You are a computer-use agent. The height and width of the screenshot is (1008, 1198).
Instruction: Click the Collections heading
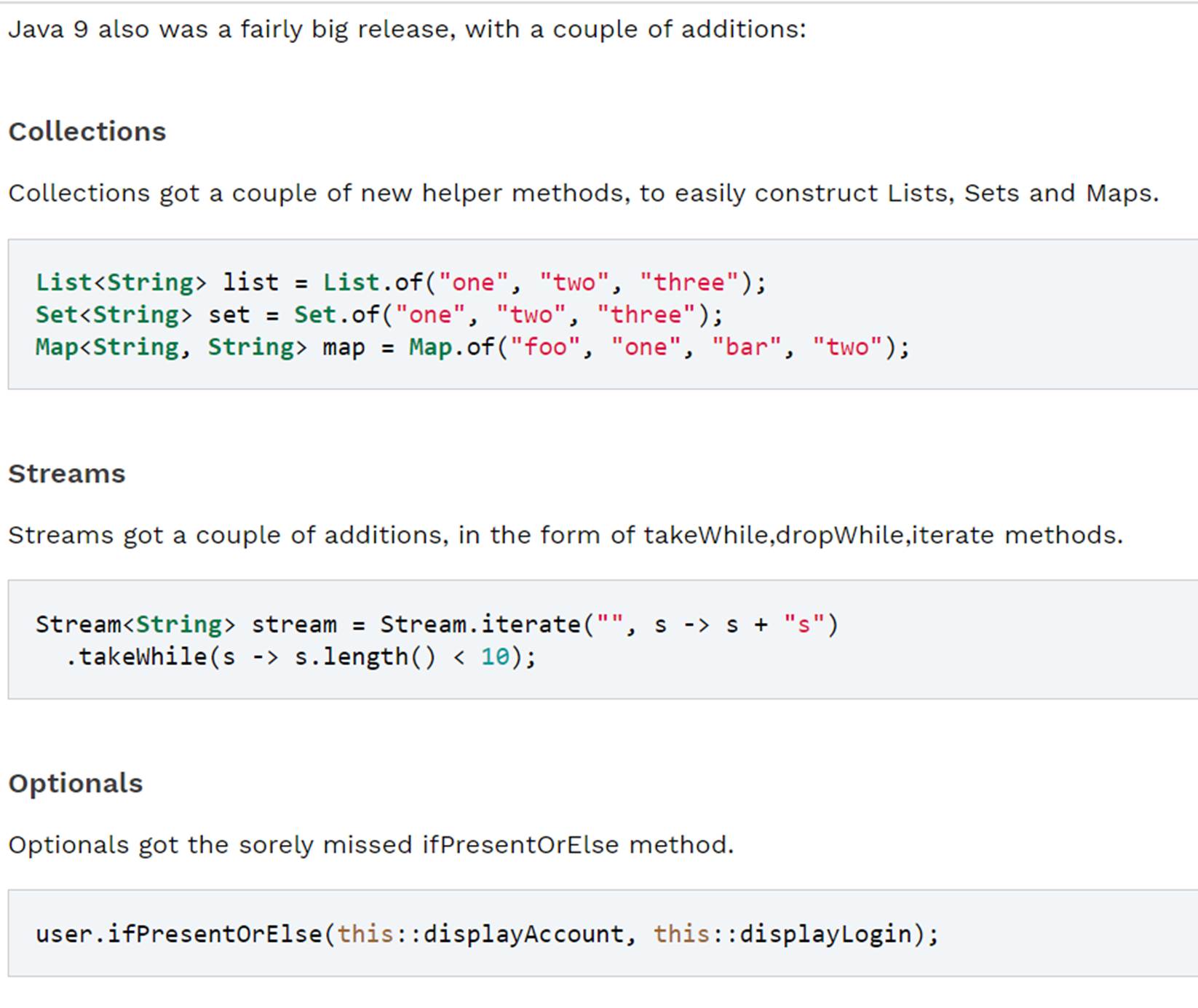[x=87, y=132]
